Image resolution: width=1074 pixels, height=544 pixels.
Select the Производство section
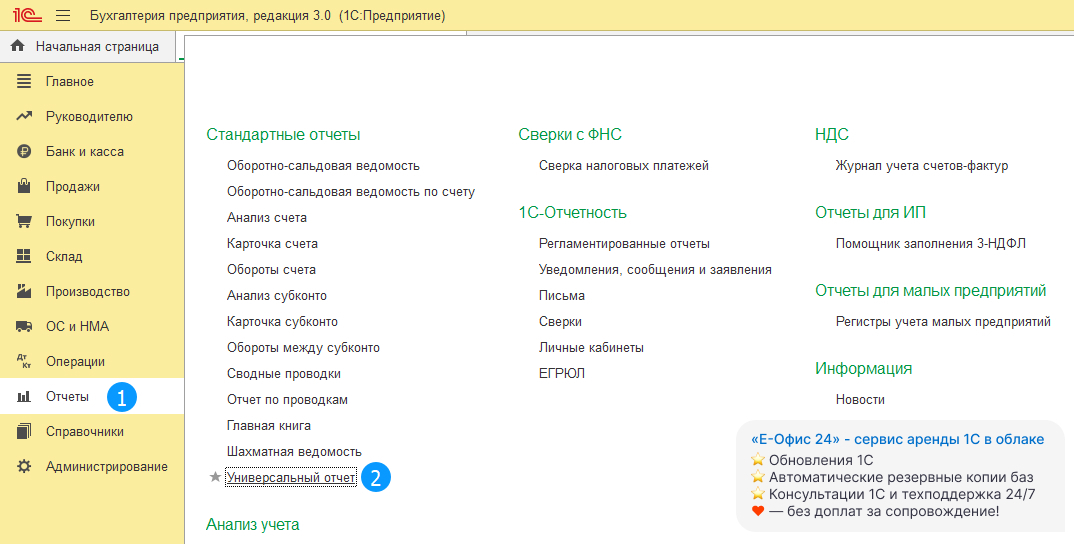(x=92, y=291)
